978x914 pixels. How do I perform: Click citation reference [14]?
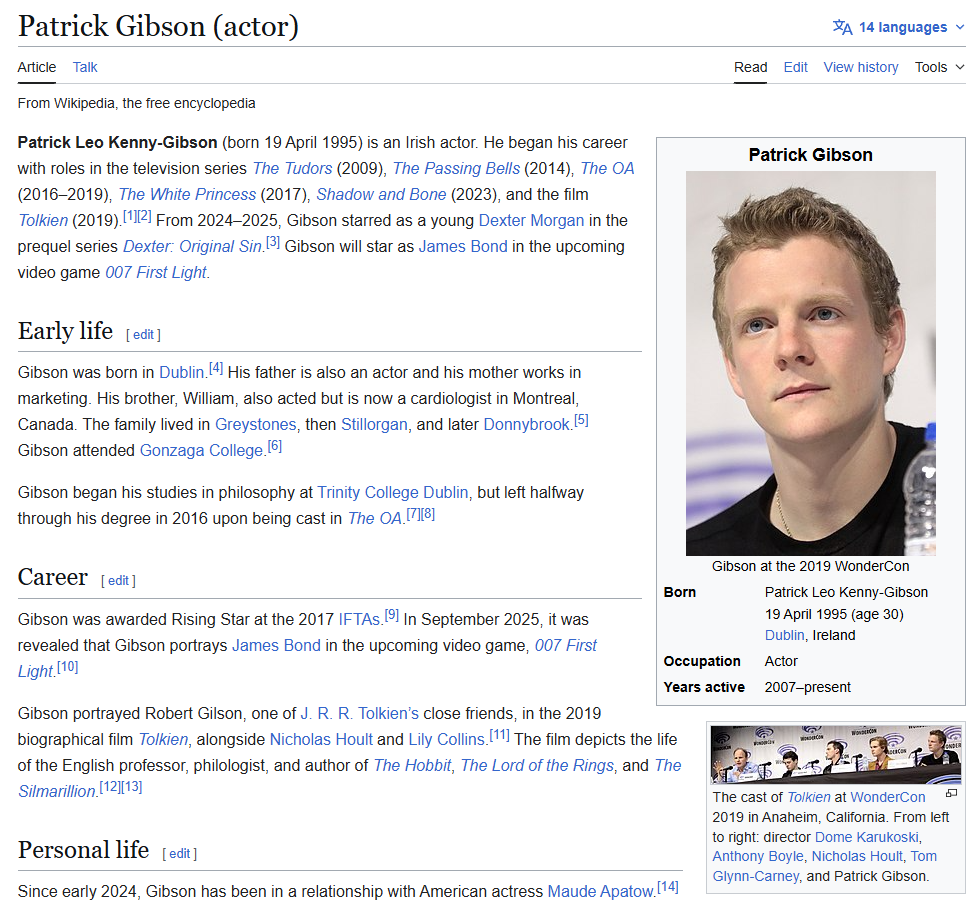coord(668,887)
